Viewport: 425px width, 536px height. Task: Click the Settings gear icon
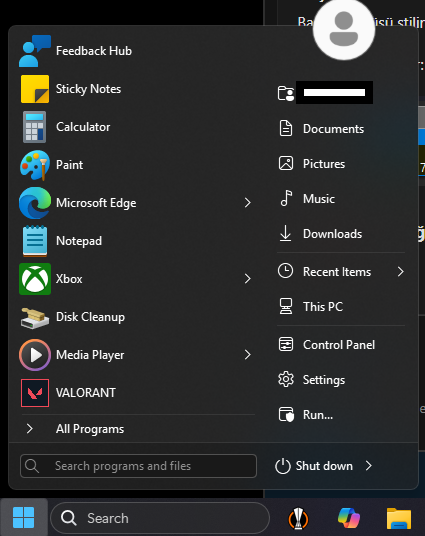click(x=286, y=379)
